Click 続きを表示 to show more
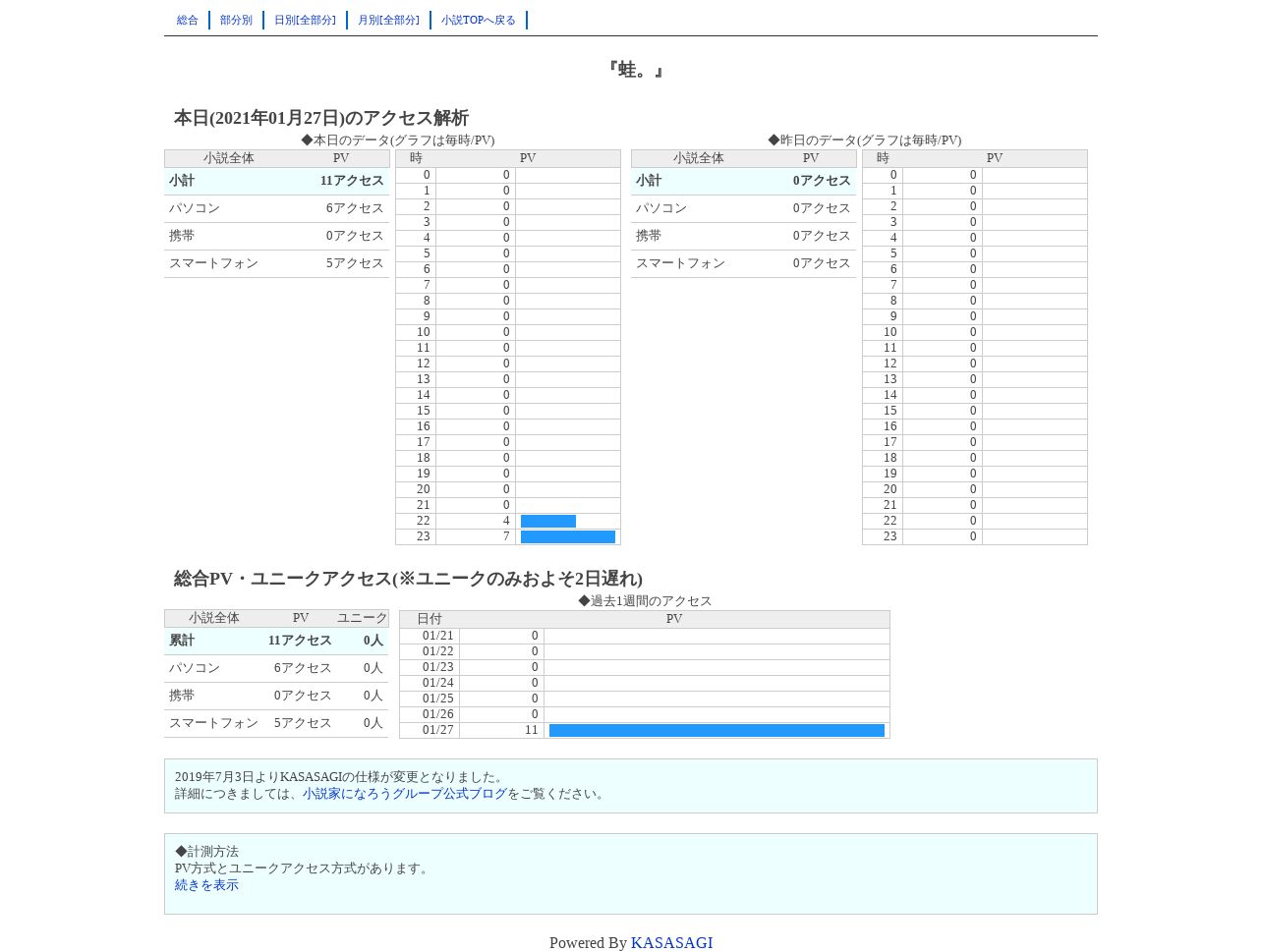This screenshot has width=1262, height=952. point(206,885)
